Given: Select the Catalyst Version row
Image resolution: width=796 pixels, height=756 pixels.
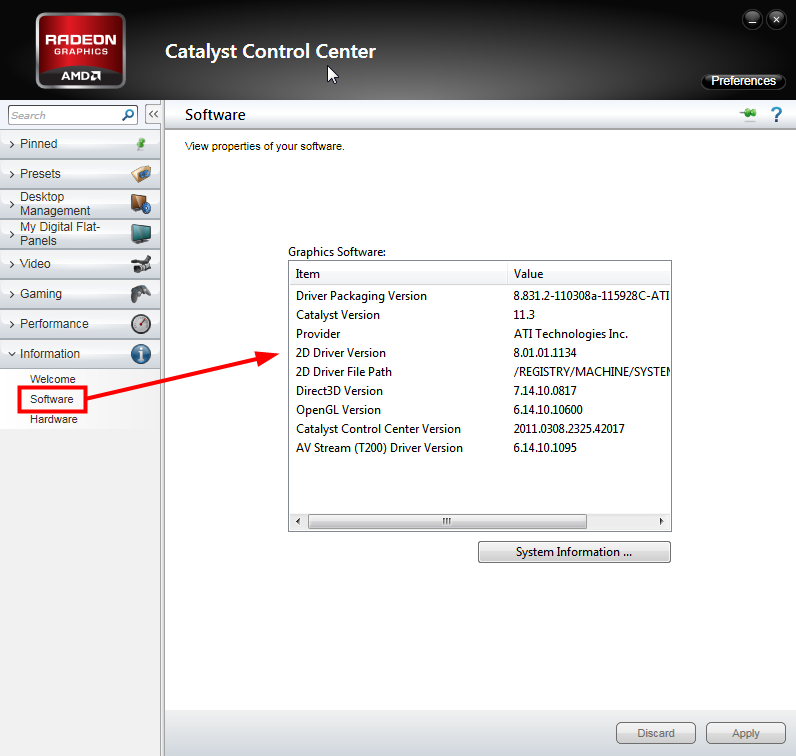Looking at the screenshot, I should pos(480,315).
